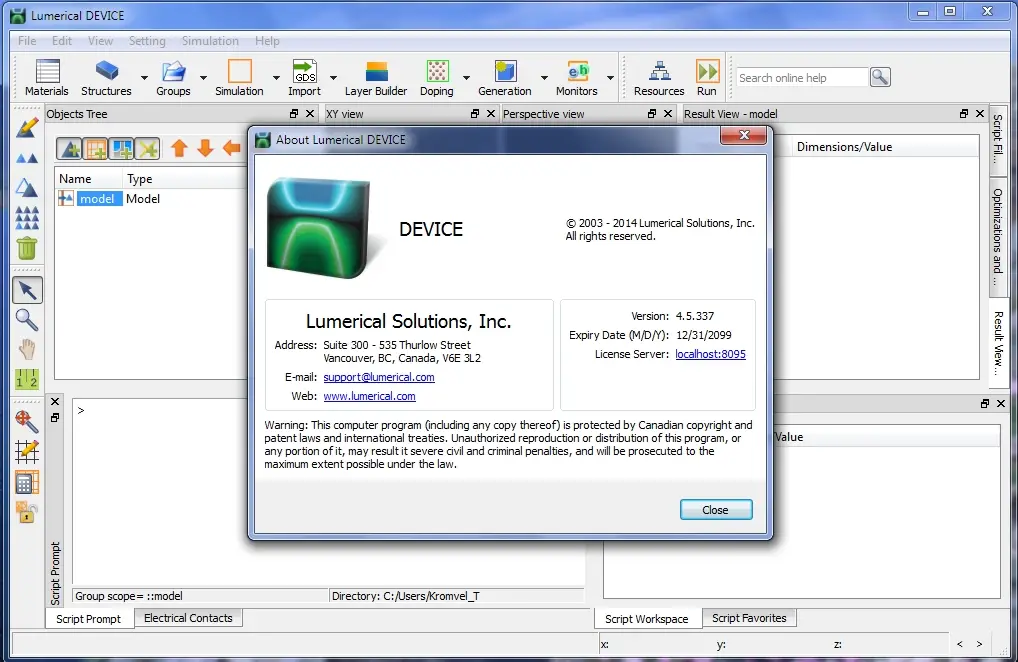Click the two-triangles duplicate tool
Image resolution: width=1018 pixels, height=662 pixels.
(x=27, y=158)
